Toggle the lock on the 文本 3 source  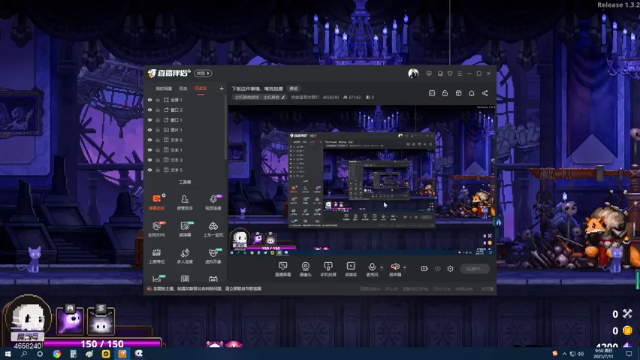(158, 160)
